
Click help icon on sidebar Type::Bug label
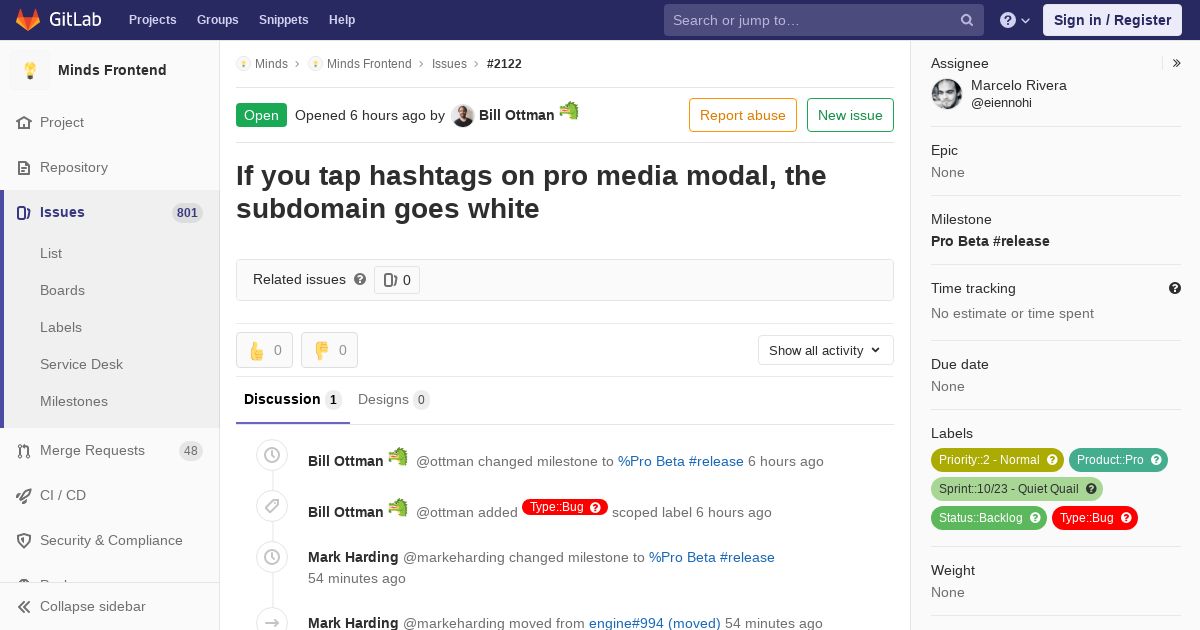coord(1126,518)
